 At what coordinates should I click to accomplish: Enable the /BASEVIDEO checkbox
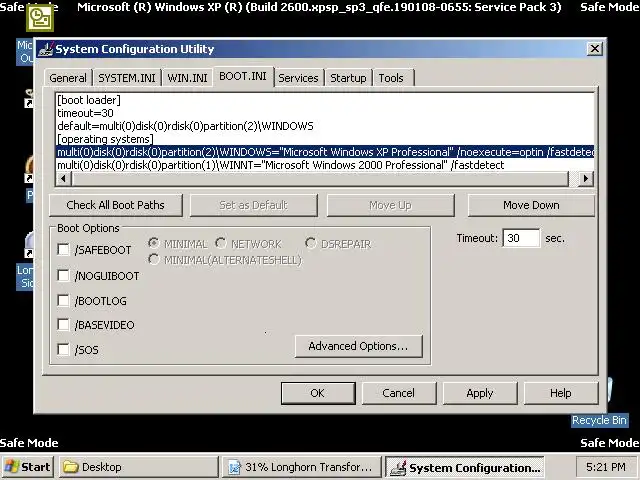(x=63, y=324)
